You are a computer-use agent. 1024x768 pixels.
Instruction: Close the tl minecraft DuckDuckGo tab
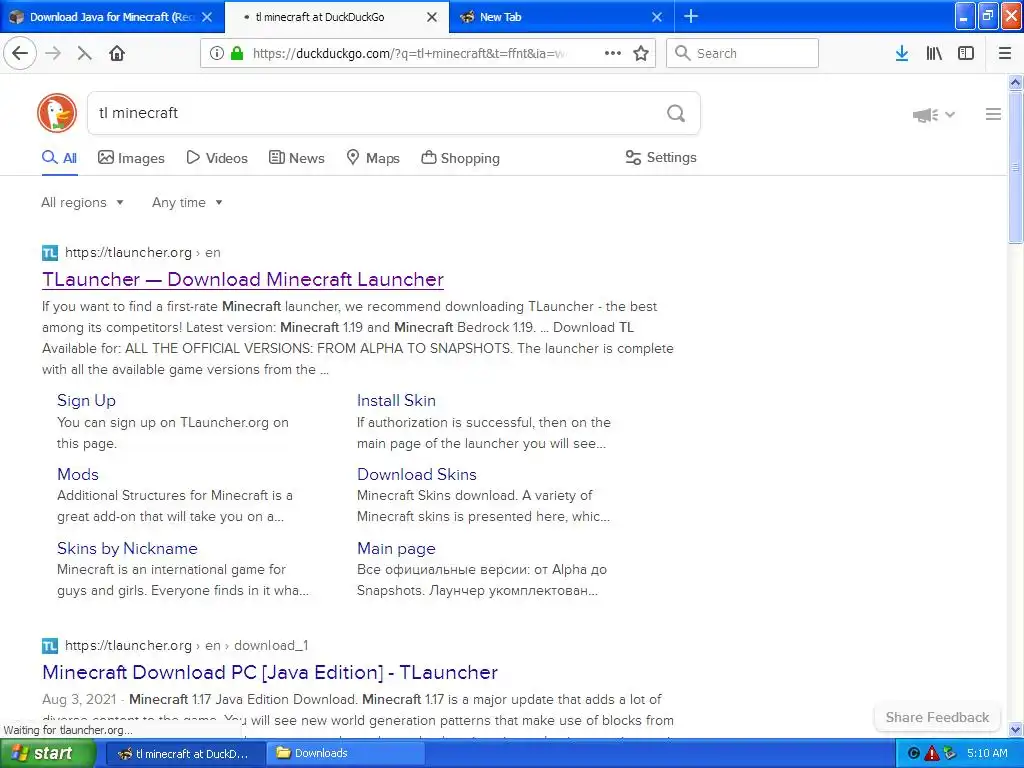pyautogui.click(x=432, y=17)
